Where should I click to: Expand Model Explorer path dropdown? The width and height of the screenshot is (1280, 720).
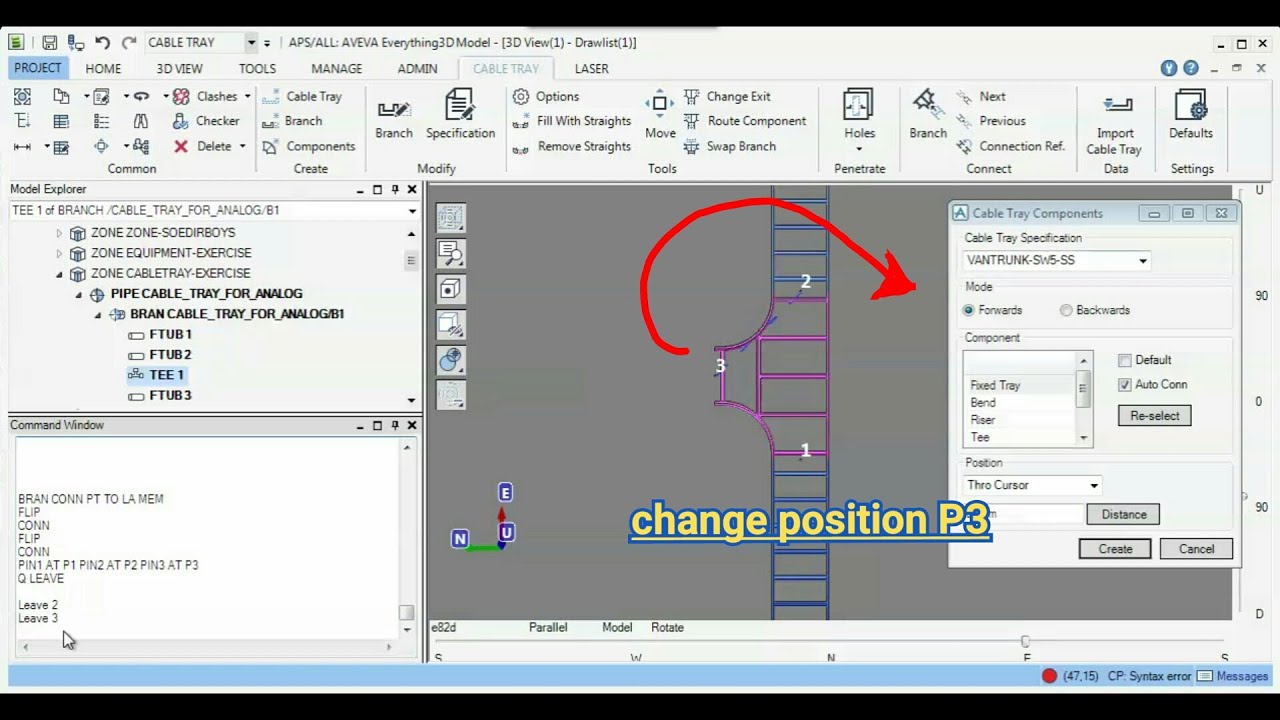412,211
